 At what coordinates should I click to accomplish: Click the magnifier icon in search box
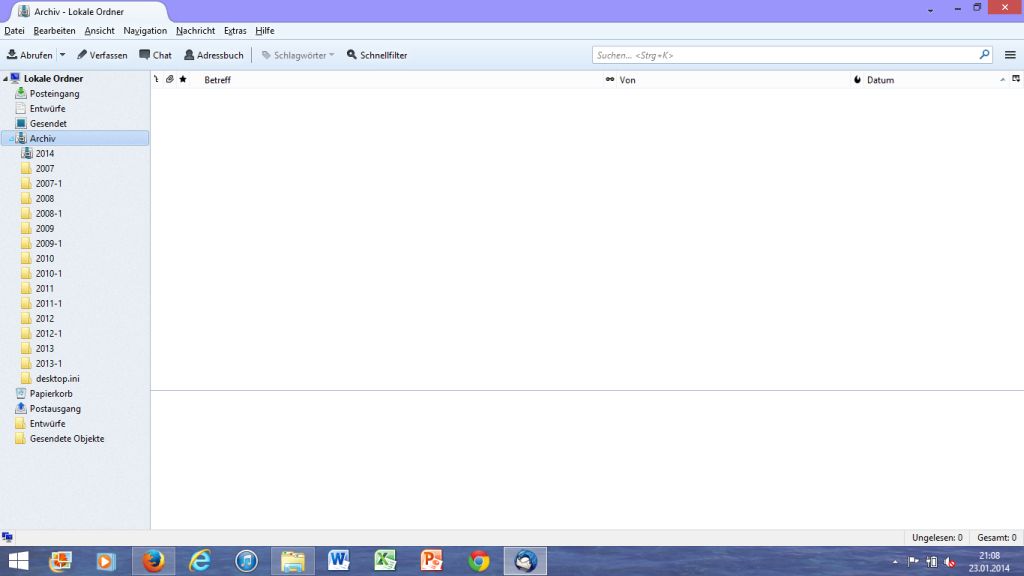[984, 55]
